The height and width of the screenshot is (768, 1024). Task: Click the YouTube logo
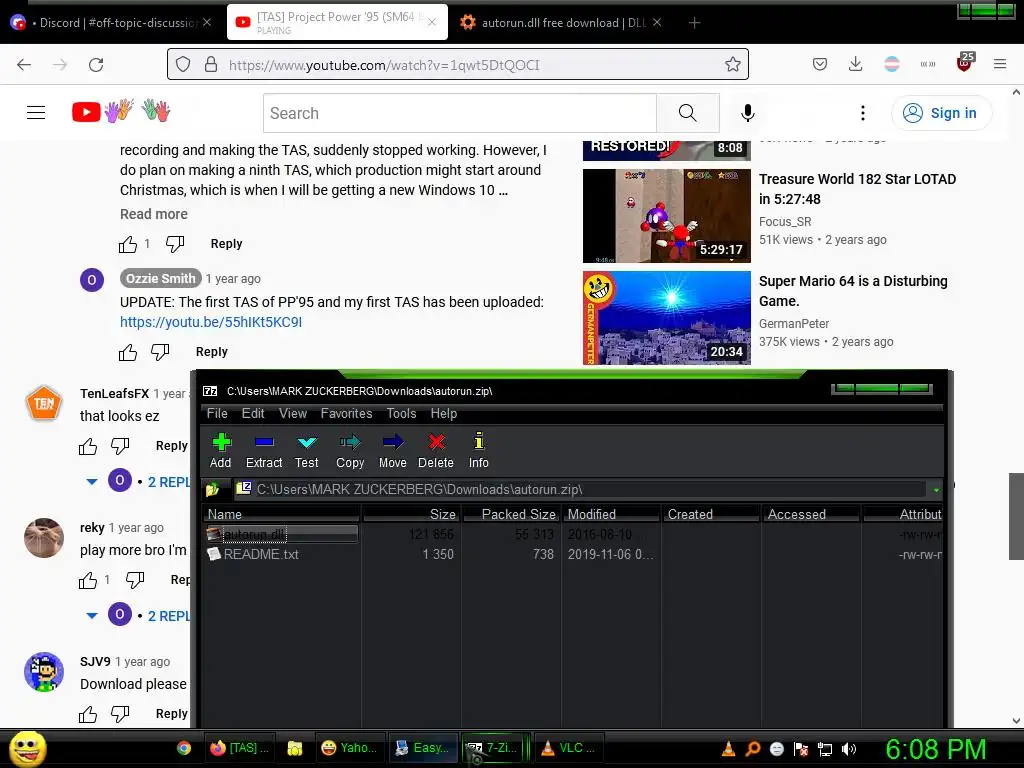tap(121, 112)
